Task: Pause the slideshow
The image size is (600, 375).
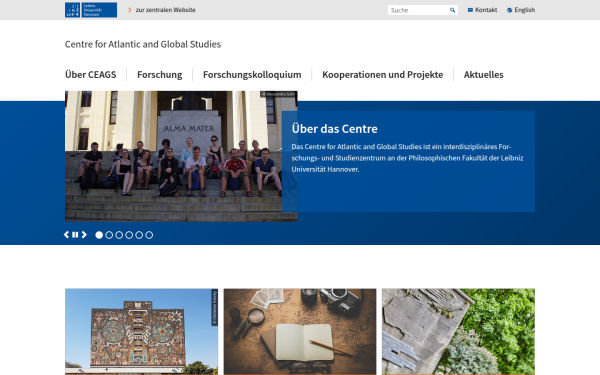Action: (75, 235)
